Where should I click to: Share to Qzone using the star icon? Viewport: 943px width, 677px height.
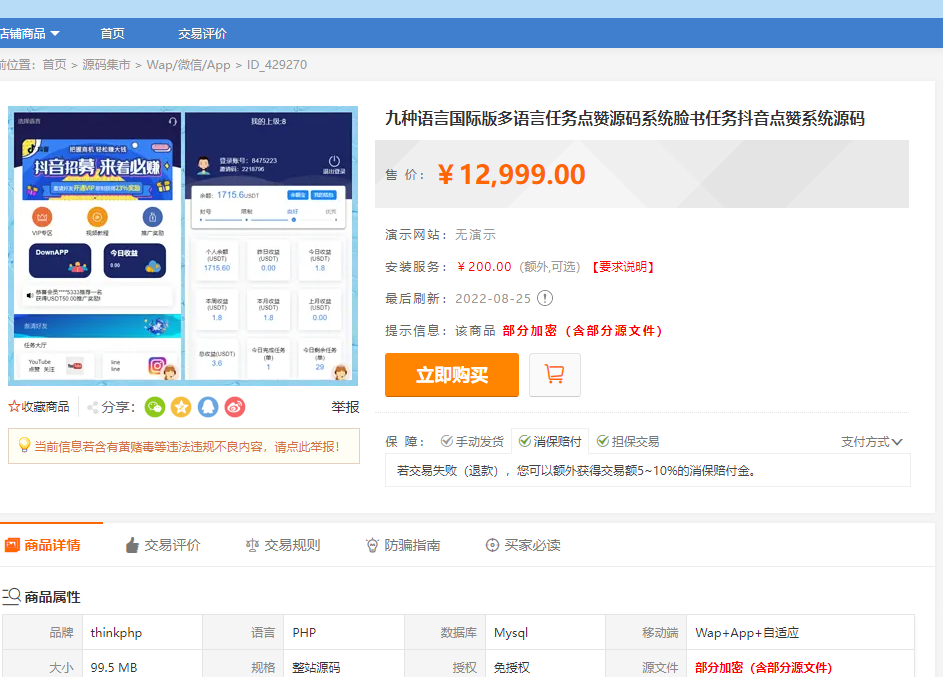point(181,407)
